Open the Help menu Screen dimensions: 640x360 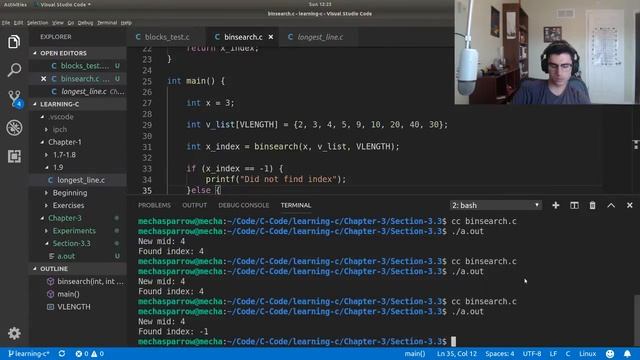click(x=126, y=23)
